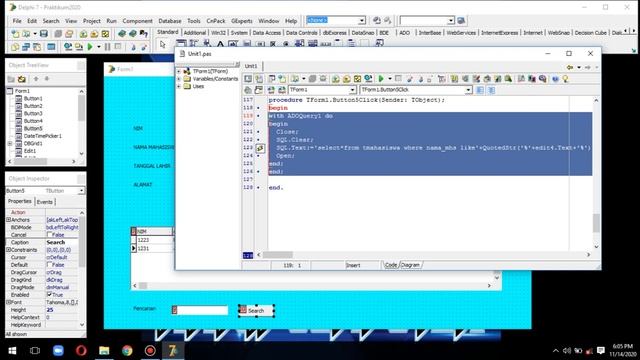Select the Label 'A' component in palette

click(x=220, y=44)
